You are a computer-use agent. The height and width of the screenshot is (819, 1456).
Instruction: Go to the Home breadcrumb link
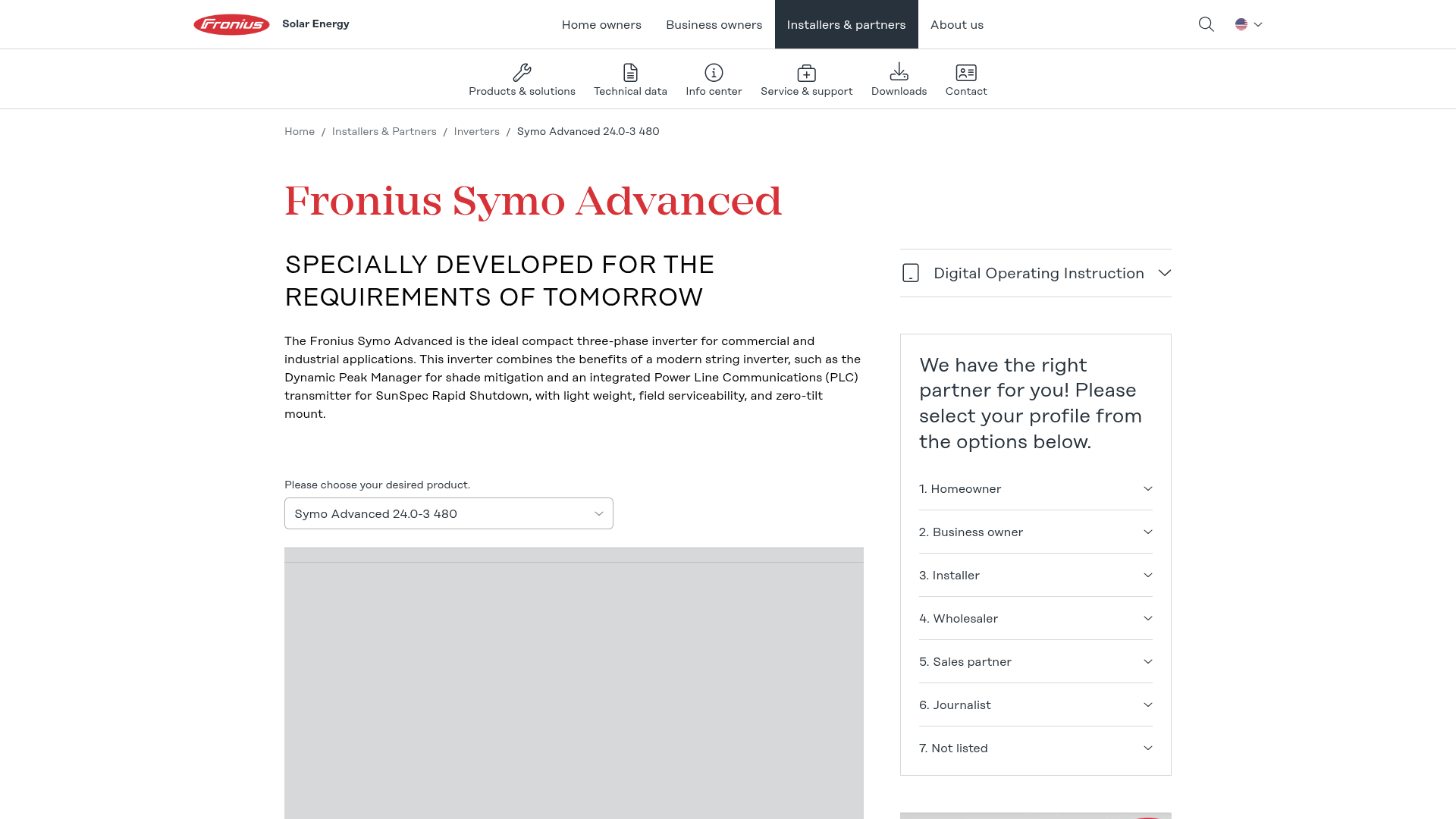click(300, 131)
